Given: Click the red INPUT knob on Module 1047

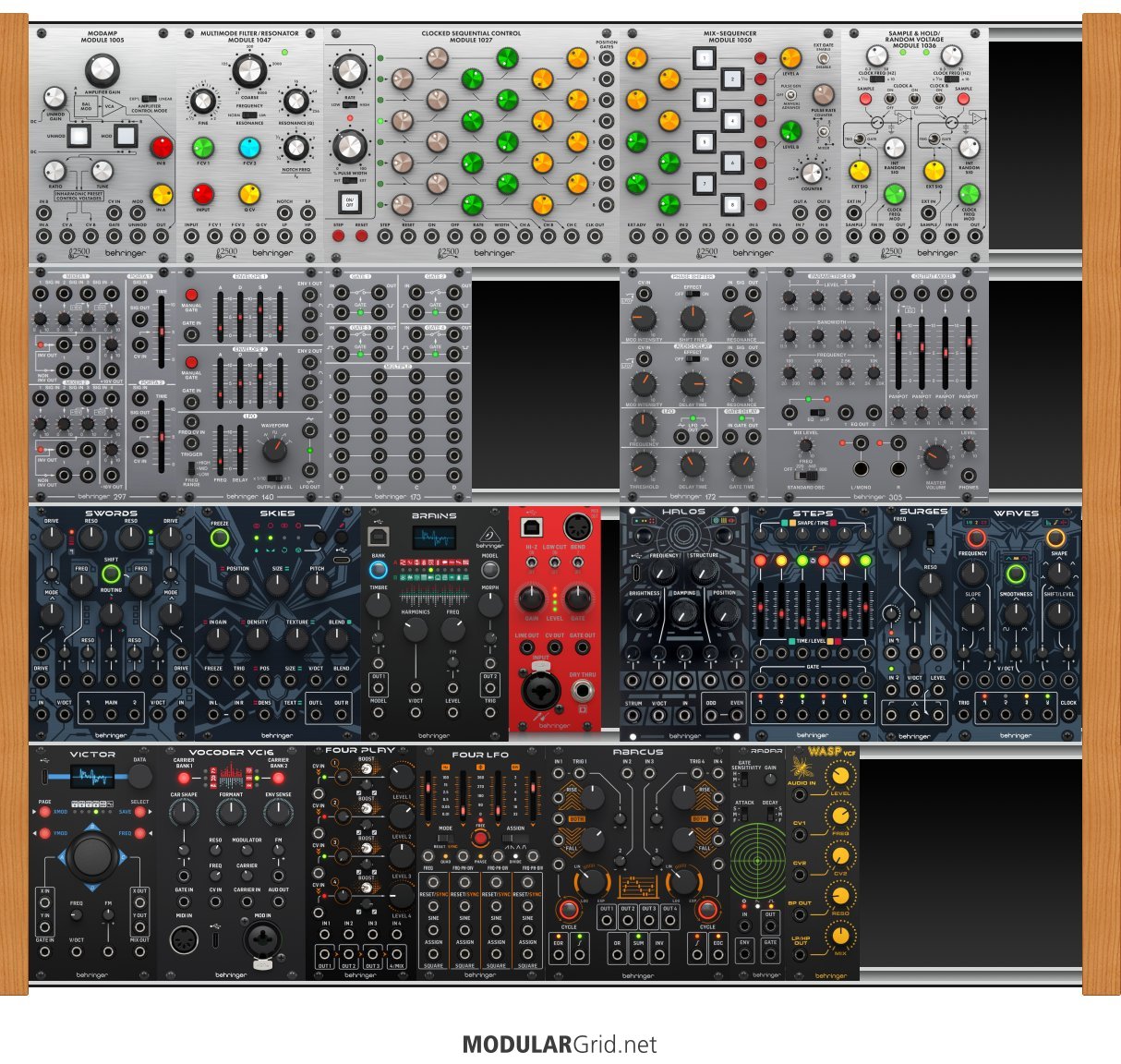Looking at the screenshot, I should (x=202, y=194).
